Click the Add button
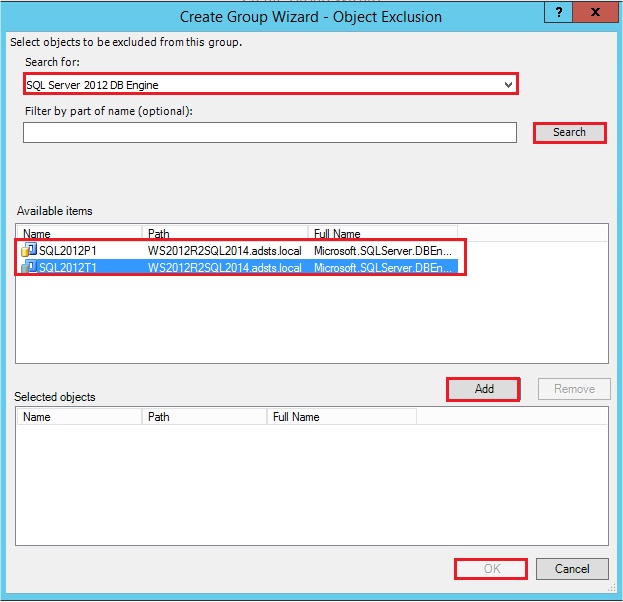Screen dimensions: 623x602 (484, 389)
